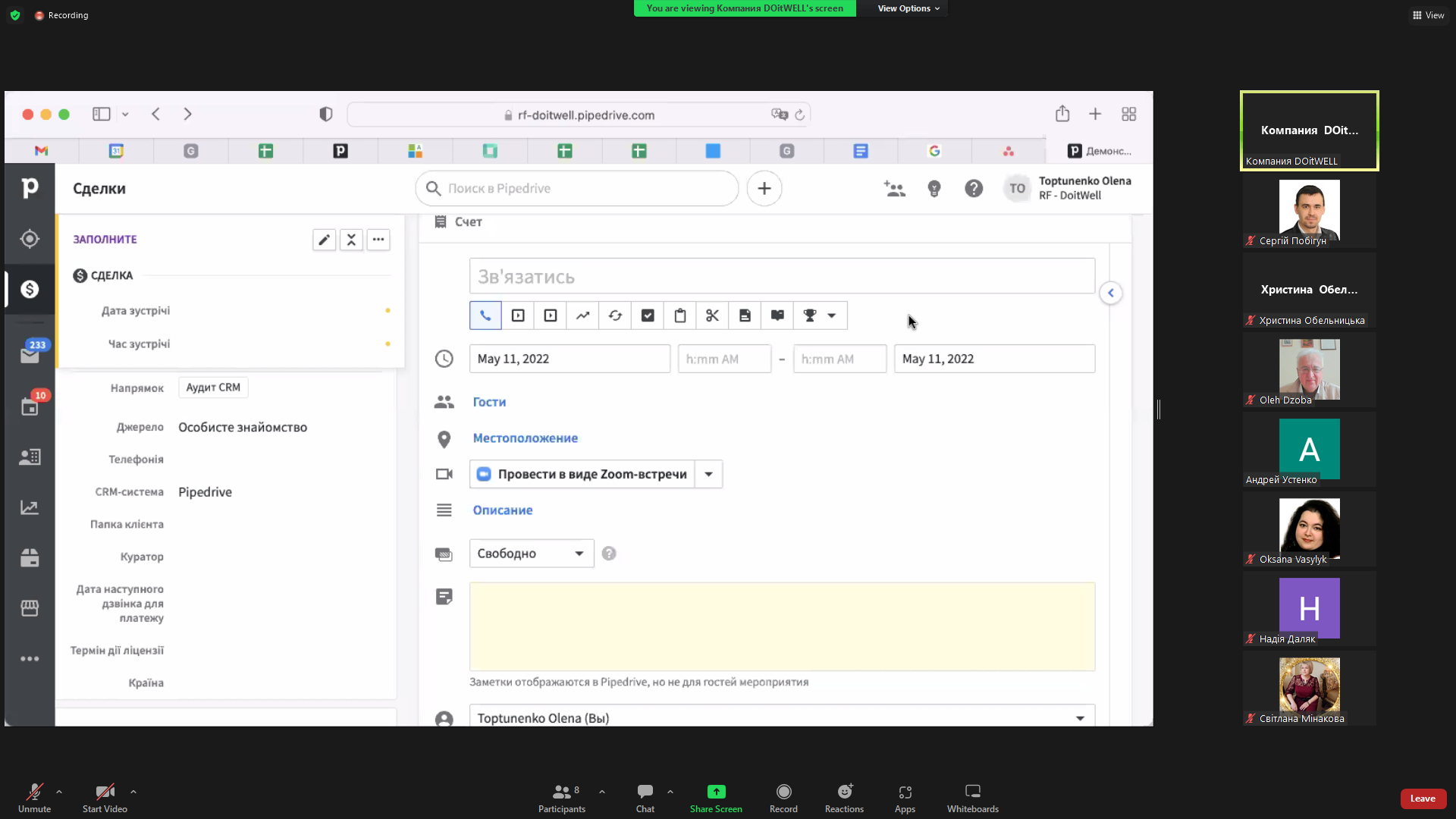Click the Поиск в Pipedrive search field
The height and width of the screenshot is (819, 1456).
pos(576,188)
